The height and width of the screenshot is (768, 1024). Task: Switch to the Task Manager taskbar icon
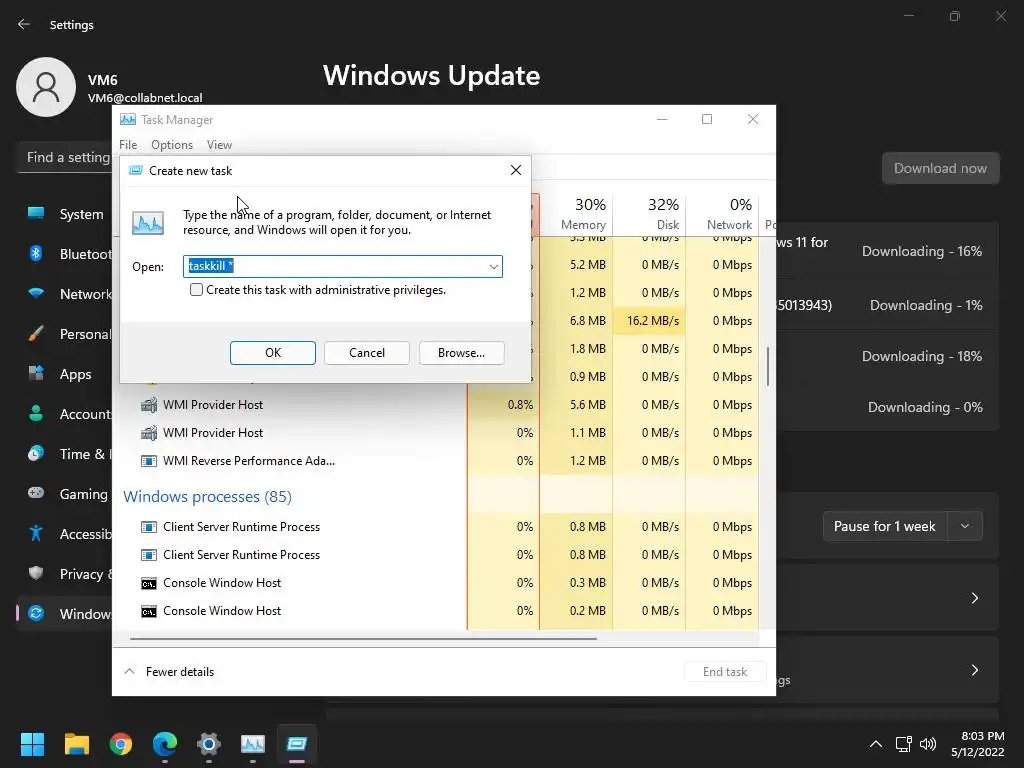[253, 744]
